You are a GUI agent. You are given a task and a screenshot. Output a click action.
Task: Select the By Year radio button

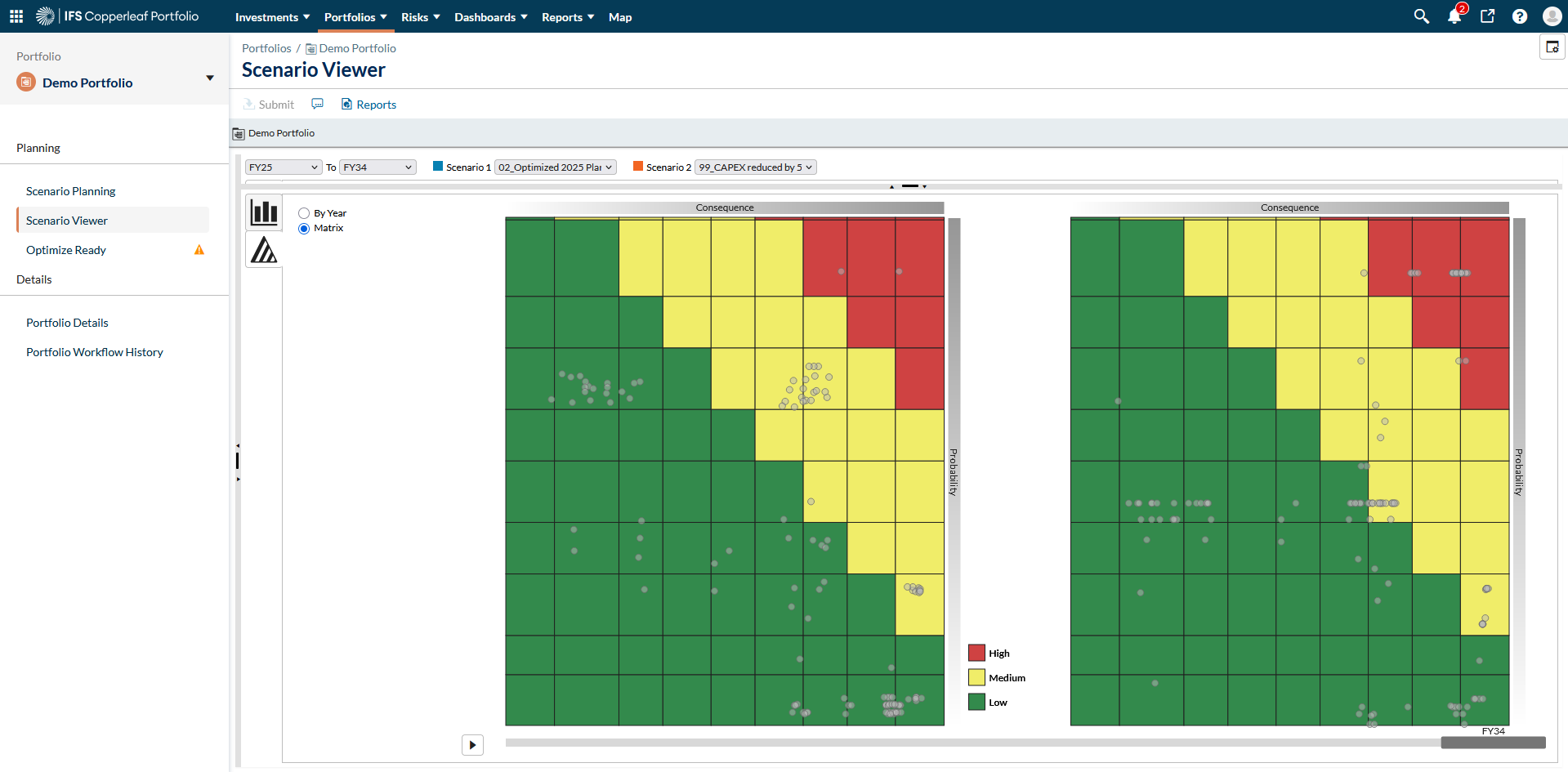(304, 213)
